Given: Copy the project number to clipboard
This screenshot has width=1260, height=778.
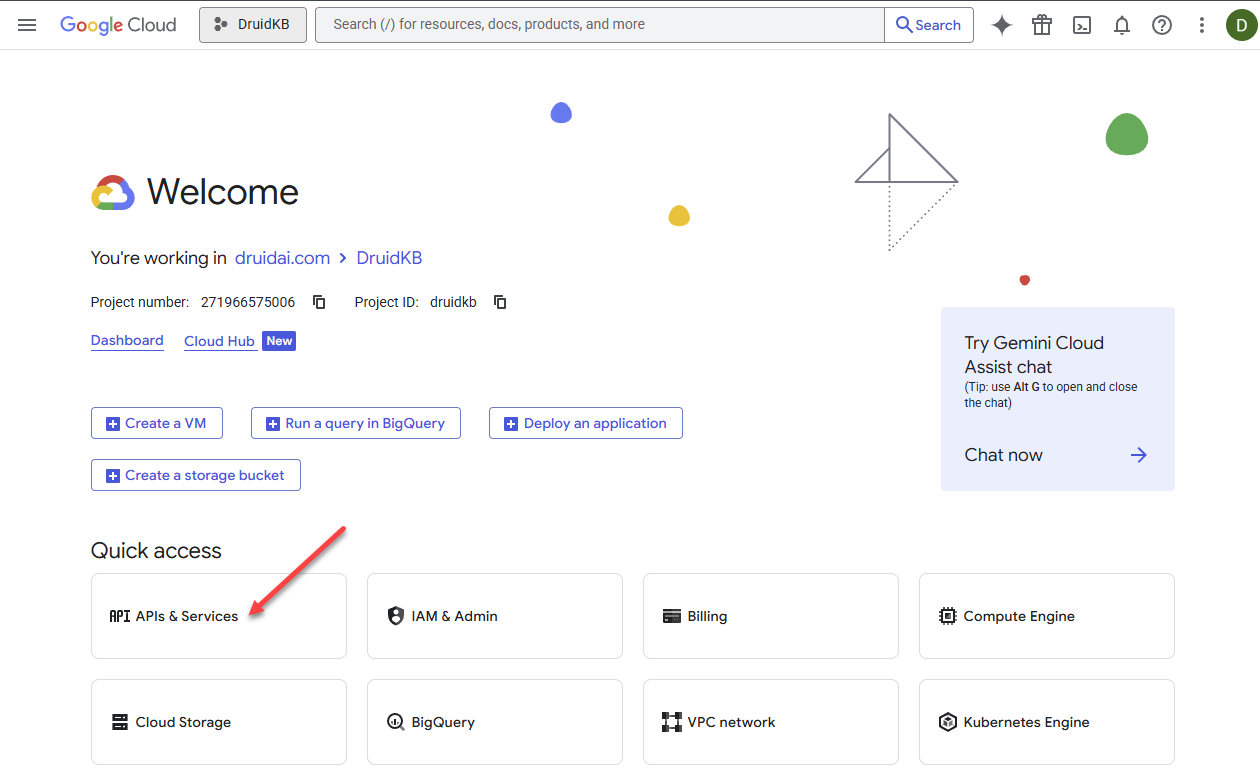Looking at the screenshot, I should click(319, 302).
